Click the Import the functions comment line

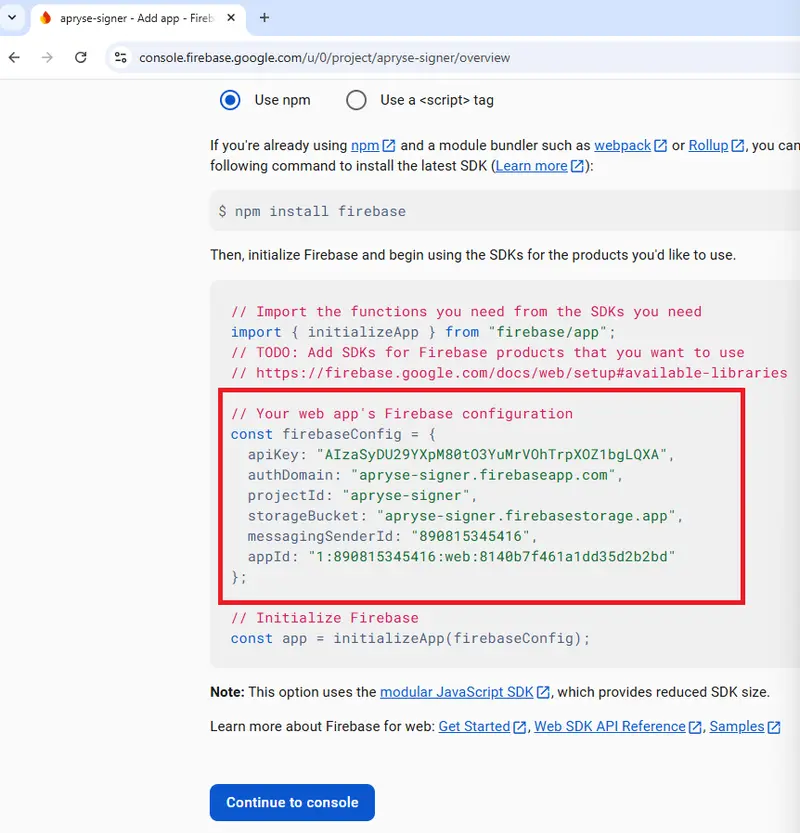(x=466, y=312)
